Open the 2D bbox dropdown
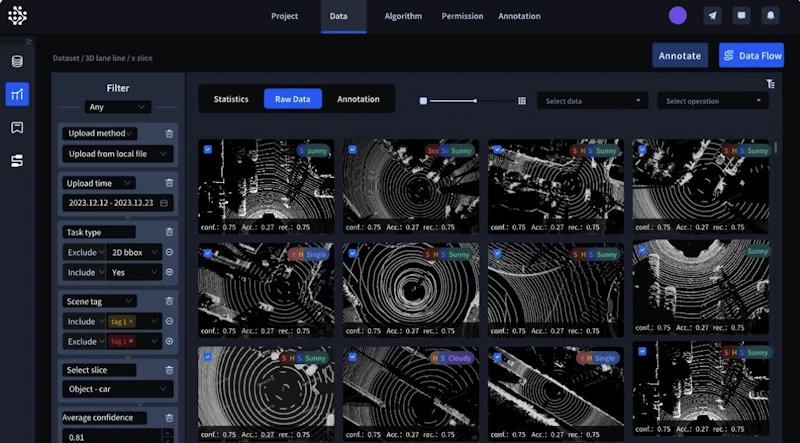Viewport: 800px width, 443px height. tap(134, 252)
